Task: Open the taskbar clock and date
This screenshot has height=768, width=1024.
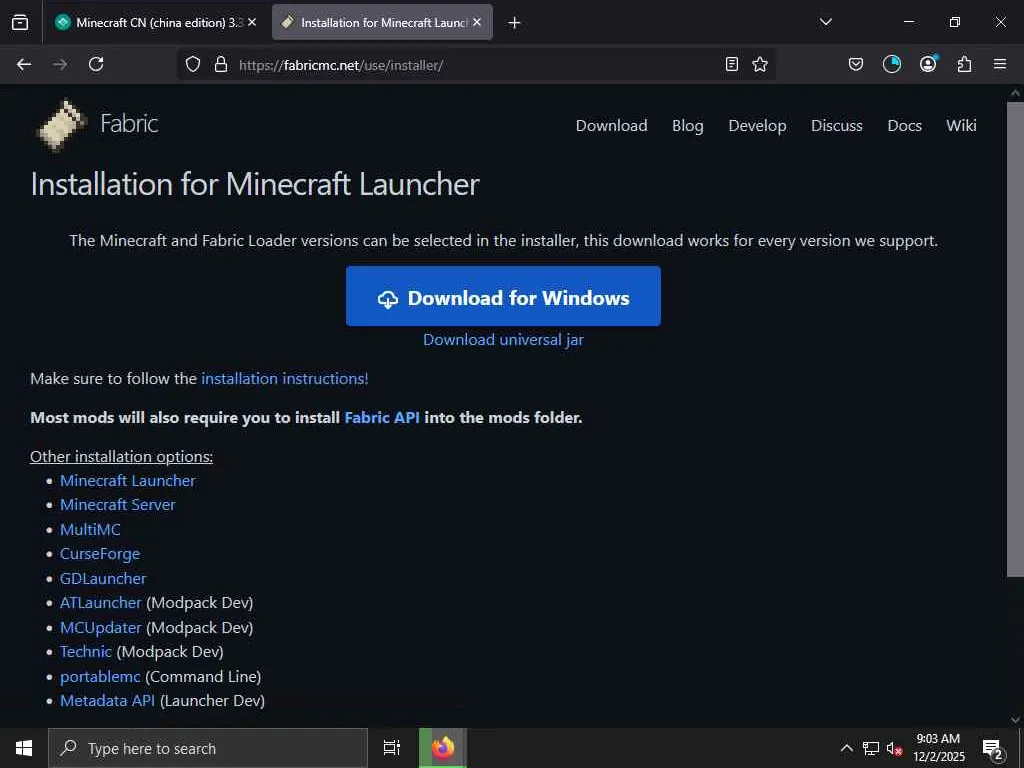Action: pos(938,748)
